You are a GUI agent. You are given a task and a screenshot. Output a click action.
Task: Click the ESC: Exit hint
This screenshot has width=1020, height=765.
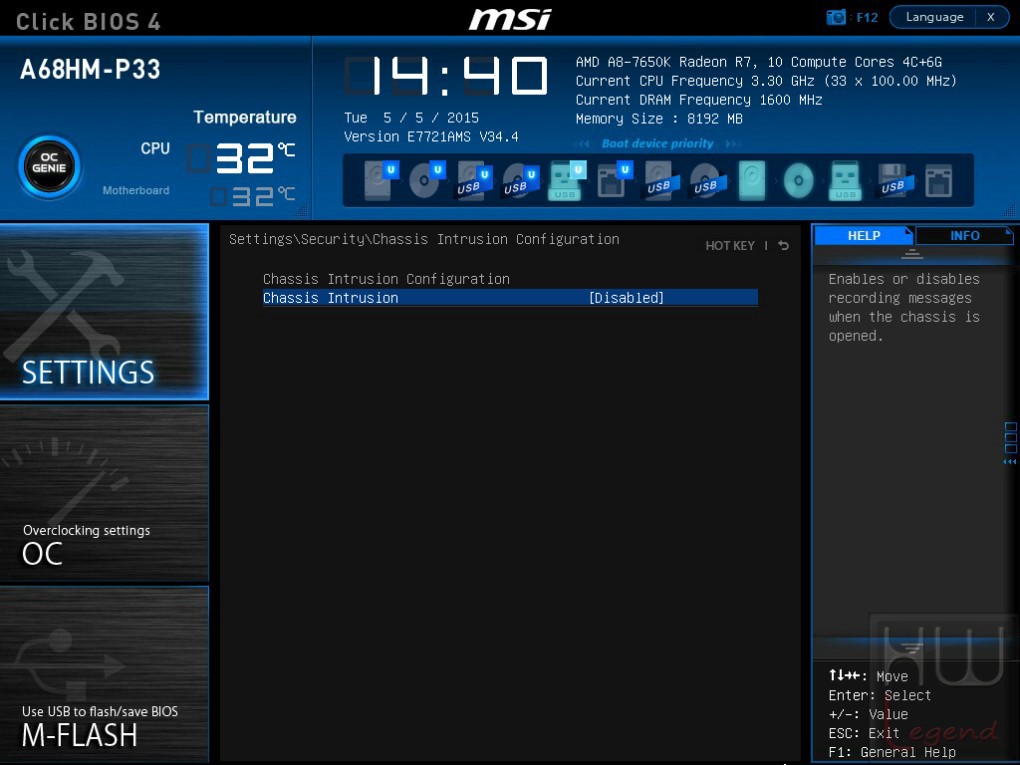pos(863,733)
